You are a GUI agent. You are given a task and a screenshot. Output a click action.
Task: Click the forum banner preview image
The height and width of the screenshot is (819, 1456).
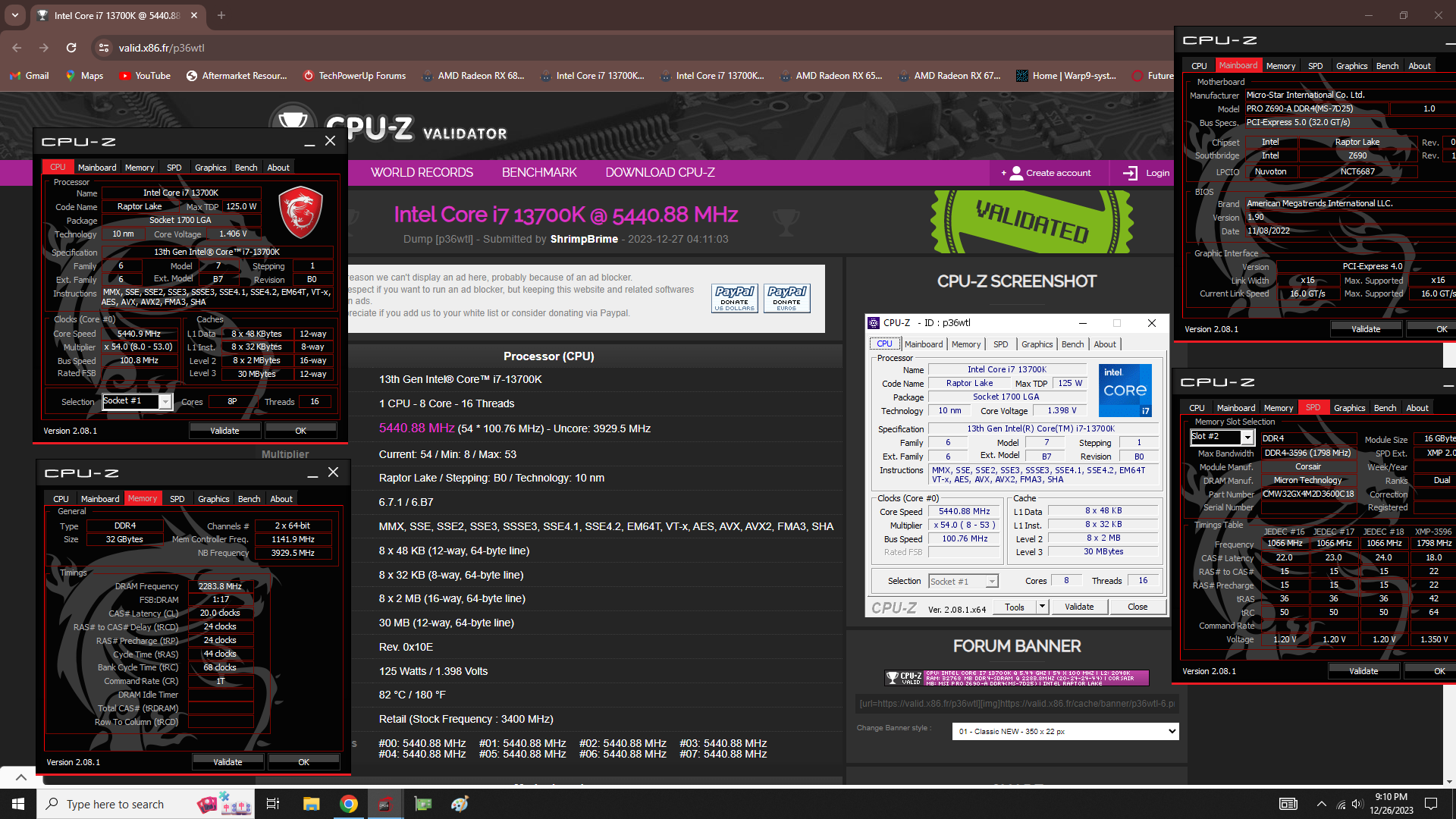point(1016,677)
